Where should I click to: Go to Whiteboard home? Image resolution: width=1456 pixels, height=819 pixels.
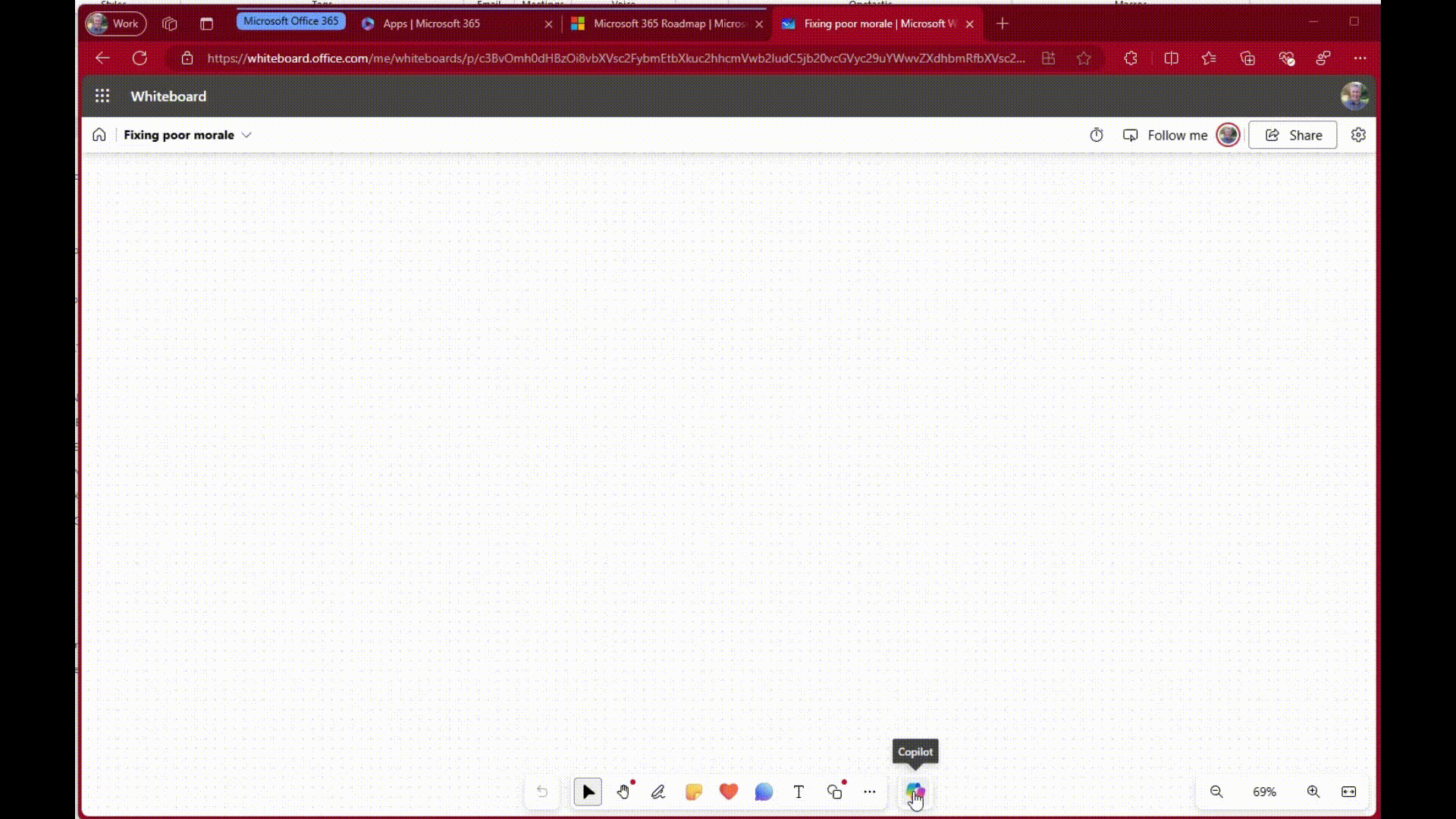pyautogui.click(x=99, y=135)
